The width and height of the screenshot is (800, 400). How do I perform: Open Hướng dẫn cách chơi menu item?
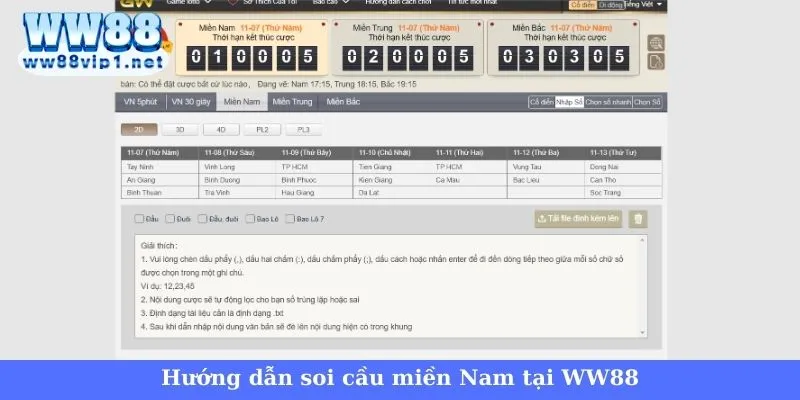(x=398, y=3)
